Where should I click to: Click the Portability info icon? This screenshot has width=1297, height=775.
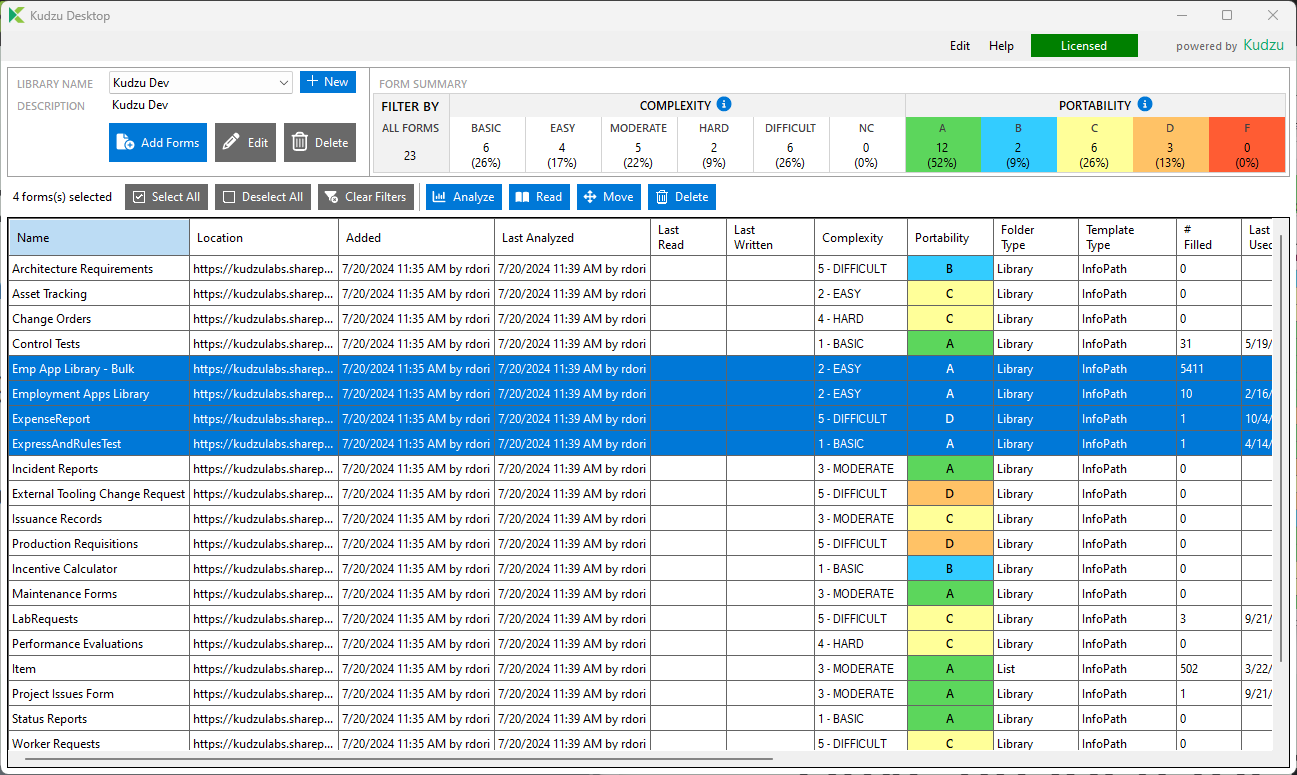tap(1145, 104)
